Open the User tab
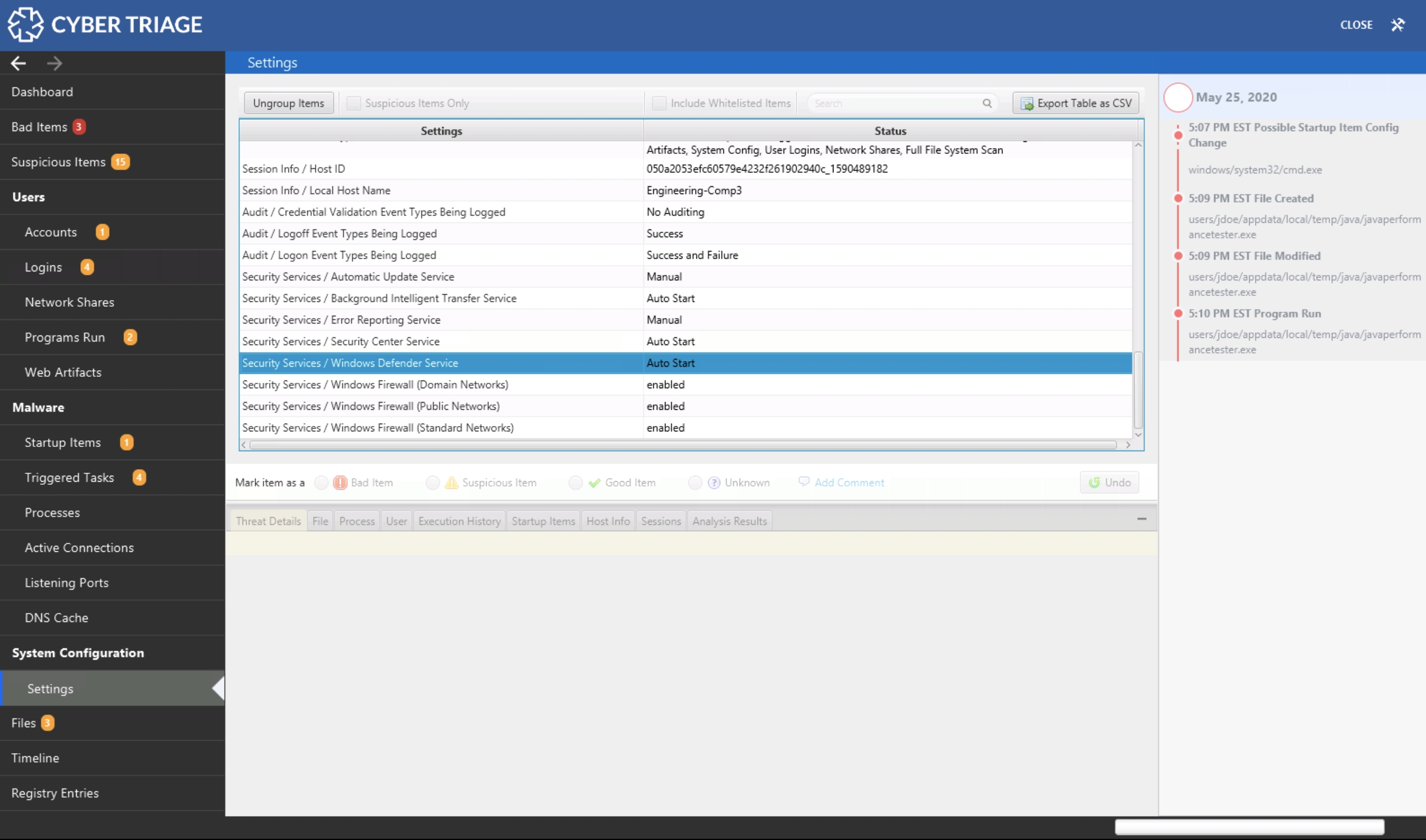Viewport: 1426px width, 840px height. tap(396, 521)
